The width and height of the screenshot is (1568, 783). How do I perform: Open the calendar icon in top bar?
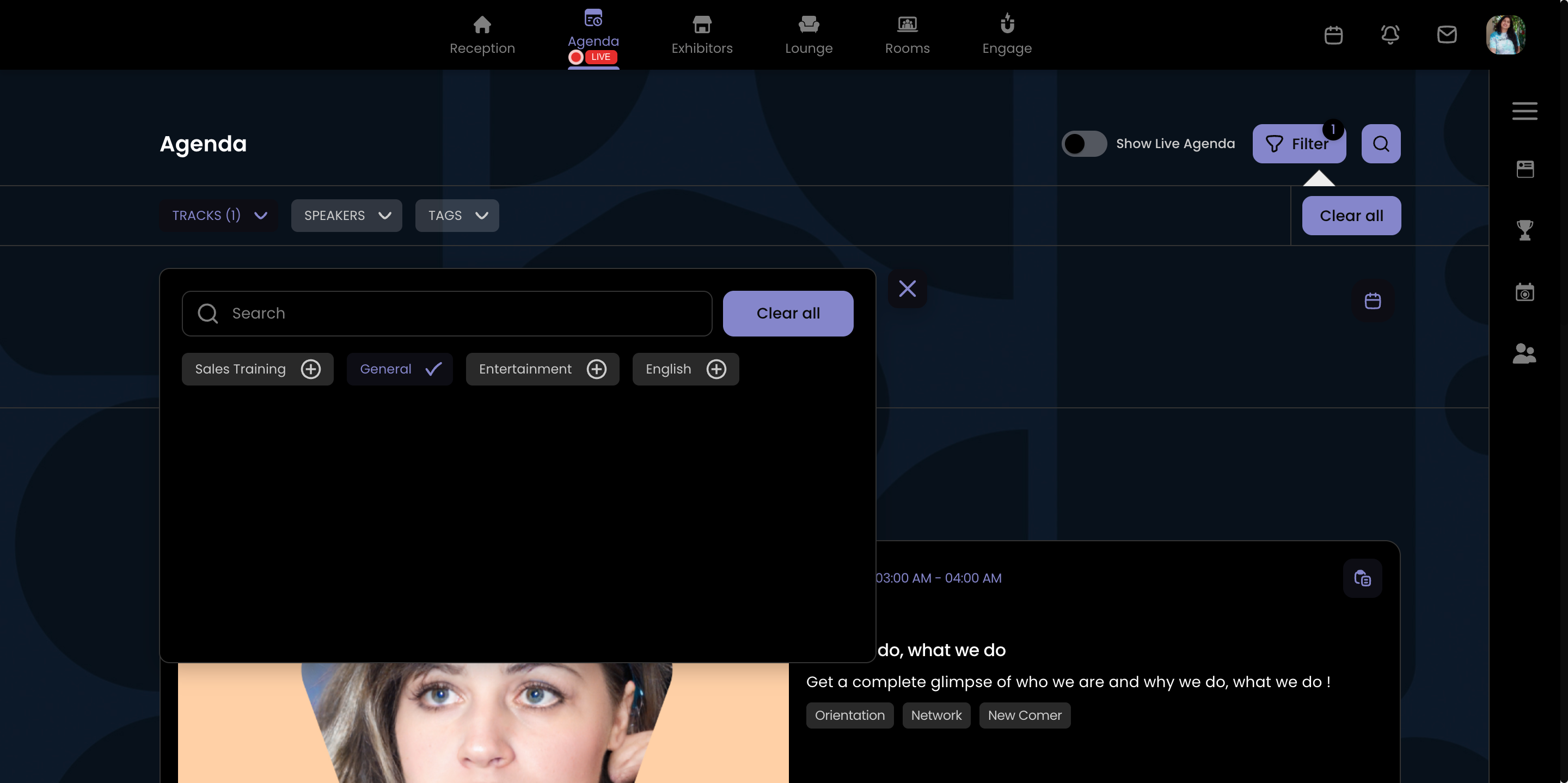coord(1333,35)
